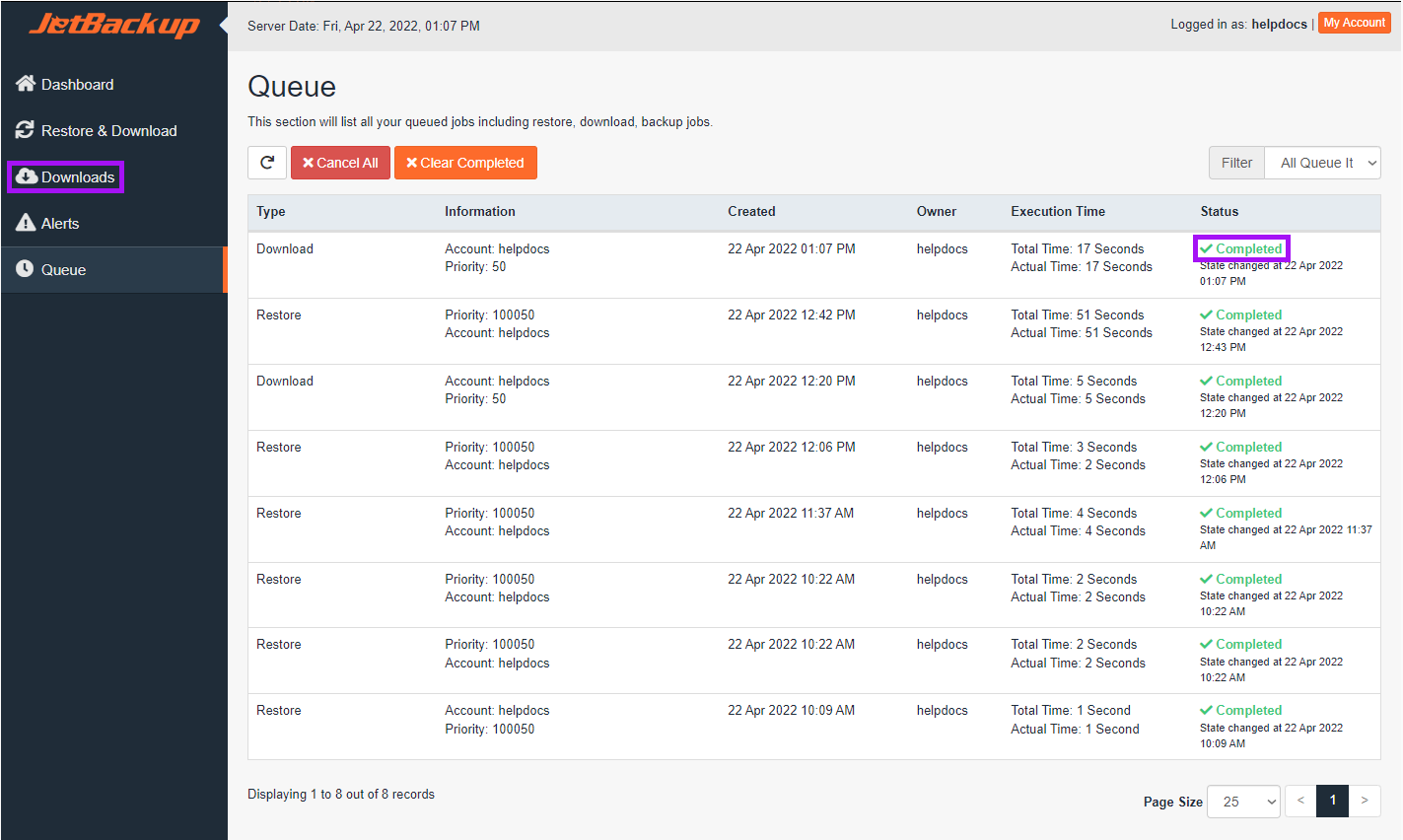Viewport: 1403px width, 840px height.
Task: Click the helpdocs logged-in username
Action: [1279, 24]
